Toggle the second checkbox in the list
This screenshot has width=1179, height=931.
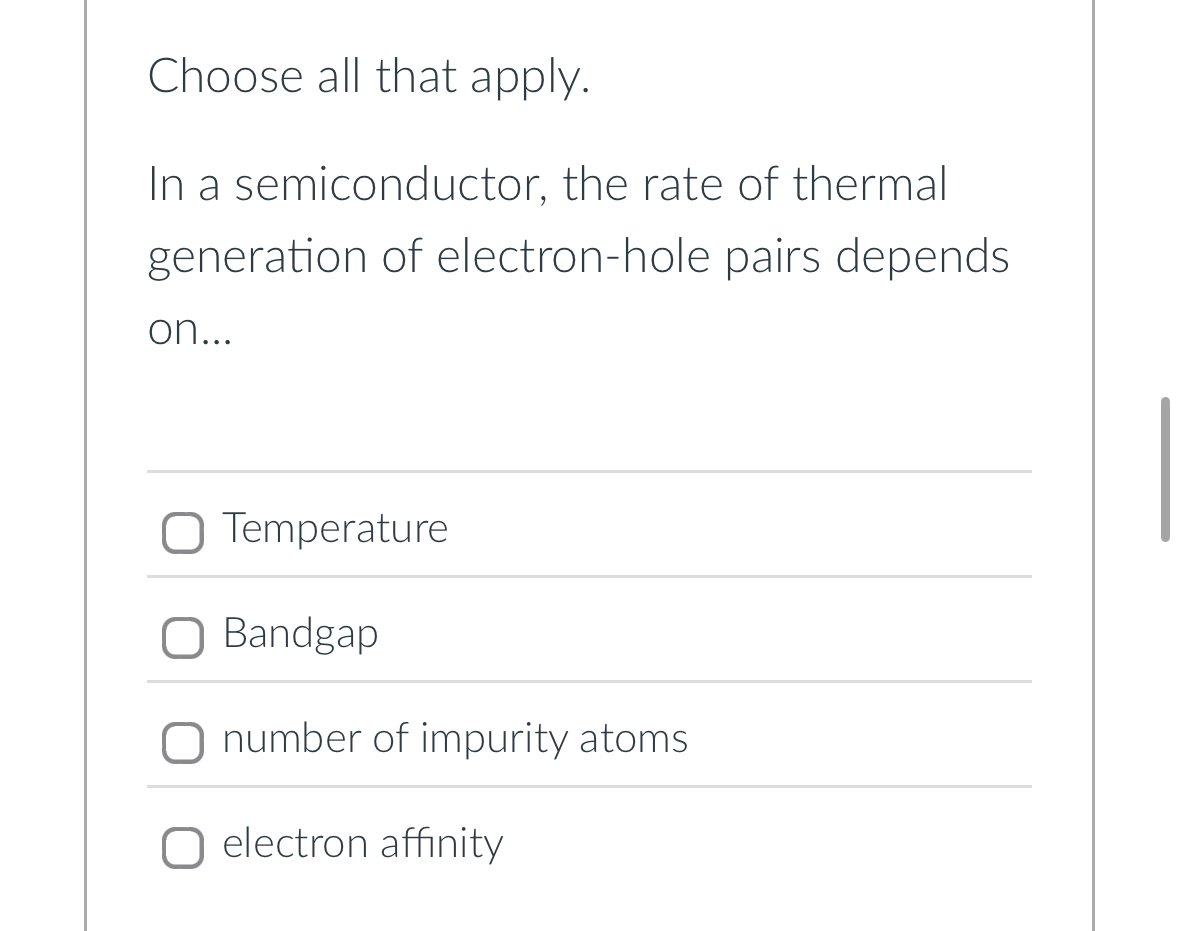(183, 637)
